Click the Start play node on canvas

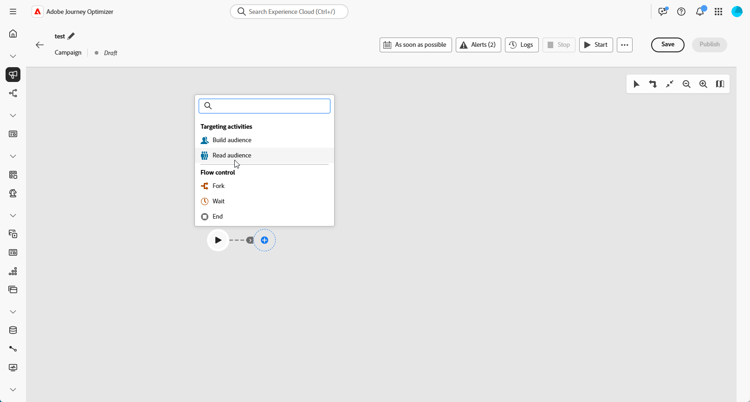tap(218, 240)
